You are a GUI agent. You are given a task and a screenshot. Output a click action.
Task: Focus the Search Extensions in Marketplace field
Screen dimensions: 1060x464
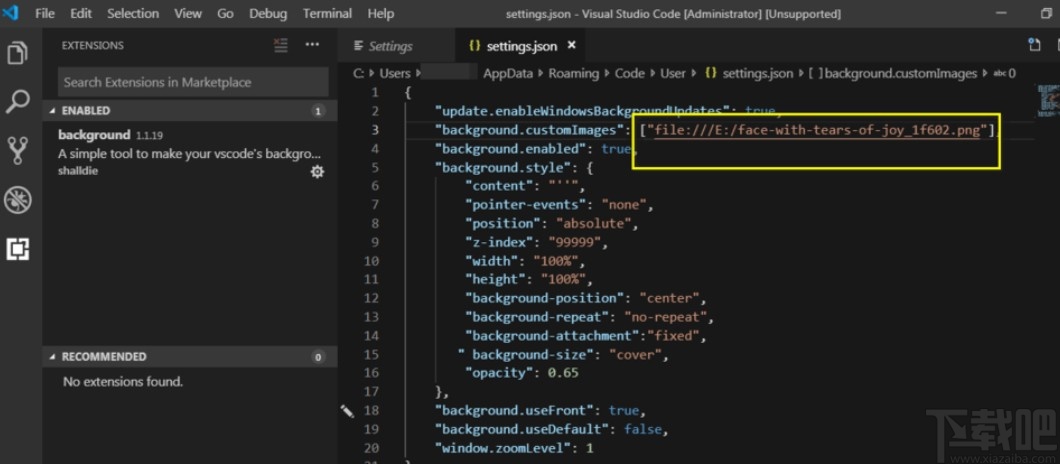pyautogui.click(x=193, y=82)
